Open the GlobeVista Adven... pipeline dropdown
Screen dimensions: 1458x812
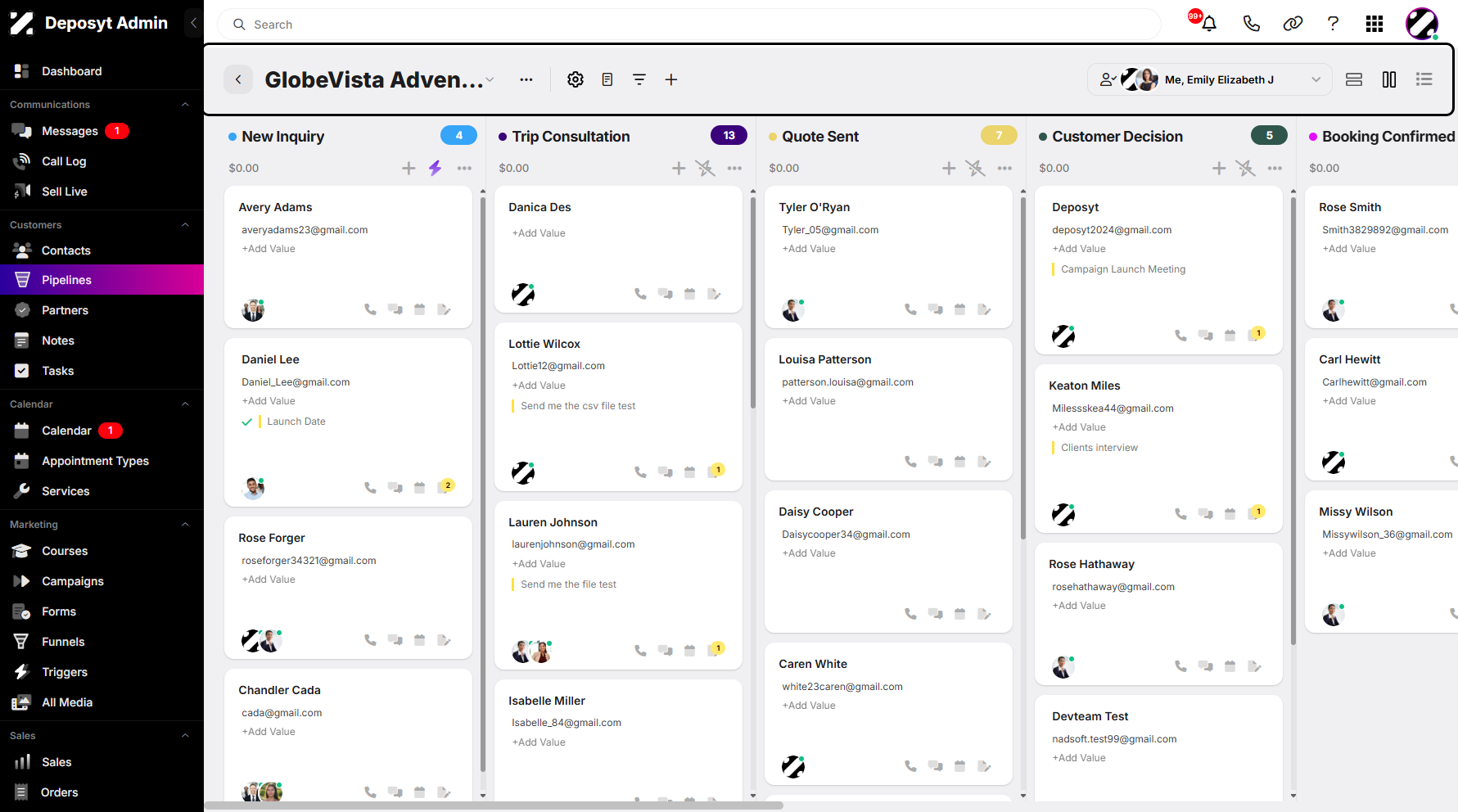click(x=490, y=80)
